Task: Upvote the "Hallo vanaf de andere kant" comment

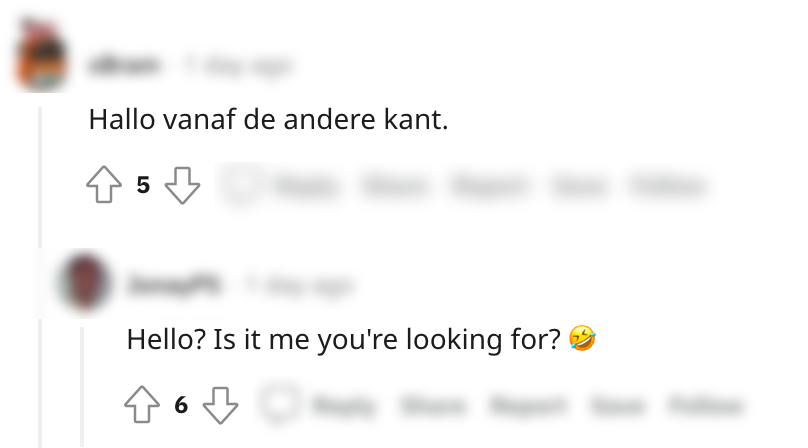Action: (x=104, y=185)
